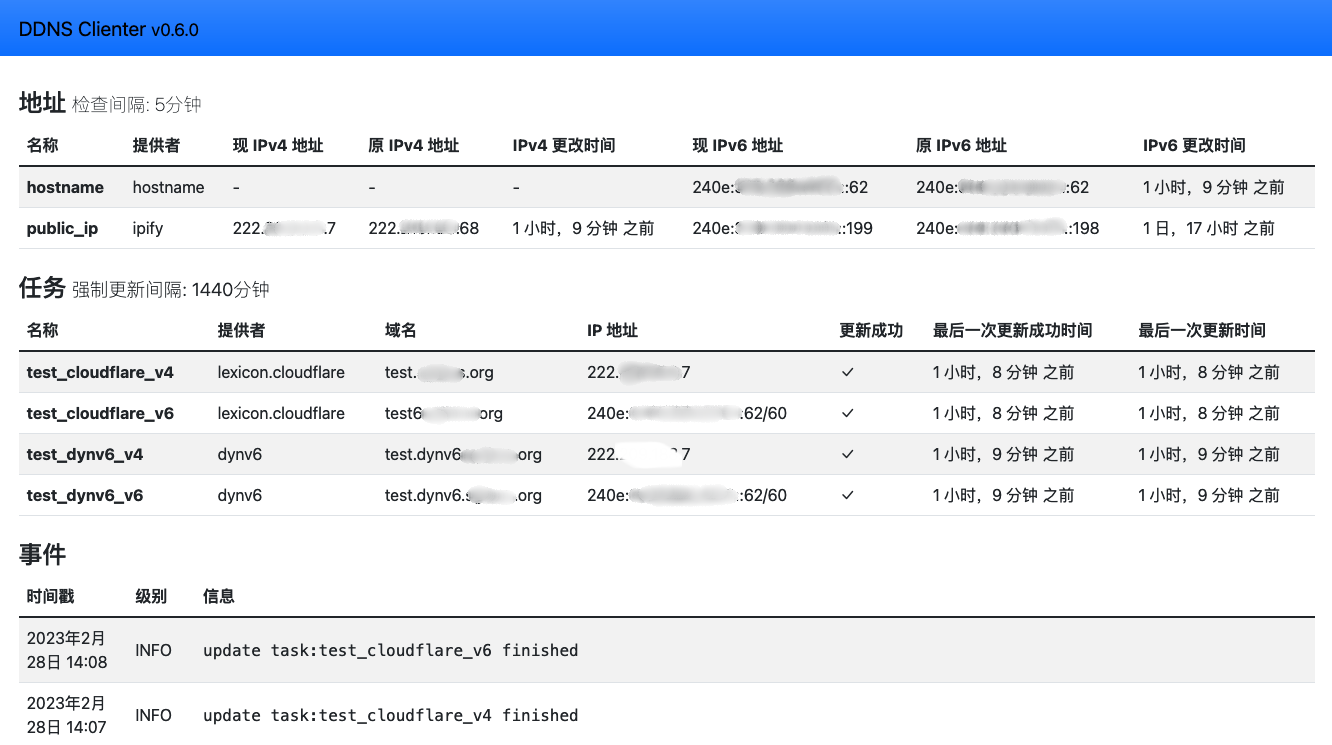Select the hostname address name in bold
Image resolution: width=1332 pixels, height=745 pixels.
(x=65, y=187)
